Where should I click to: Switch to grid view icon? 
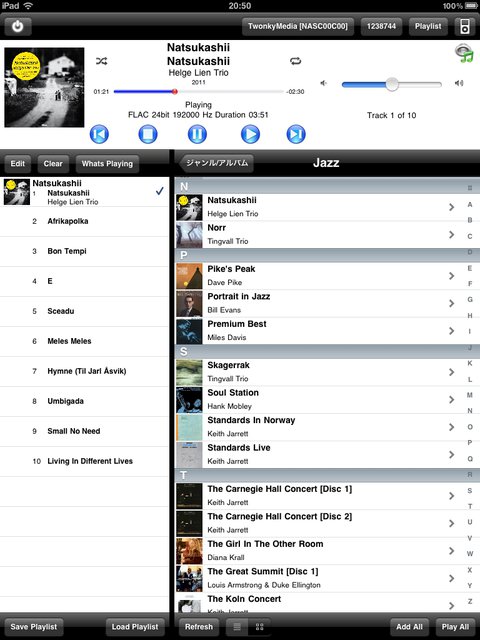260,627
